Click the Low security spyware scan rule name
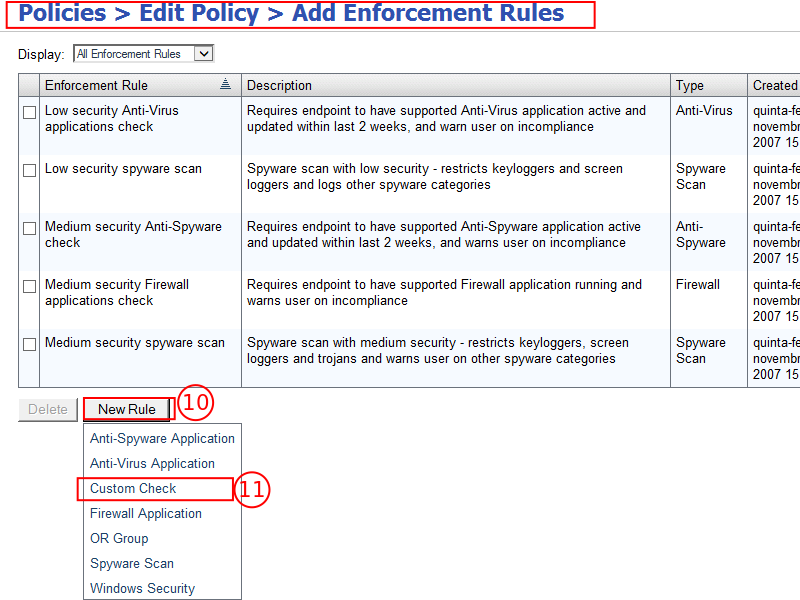The width and height of the screenshot is (800, 600). tap(123, 168)
